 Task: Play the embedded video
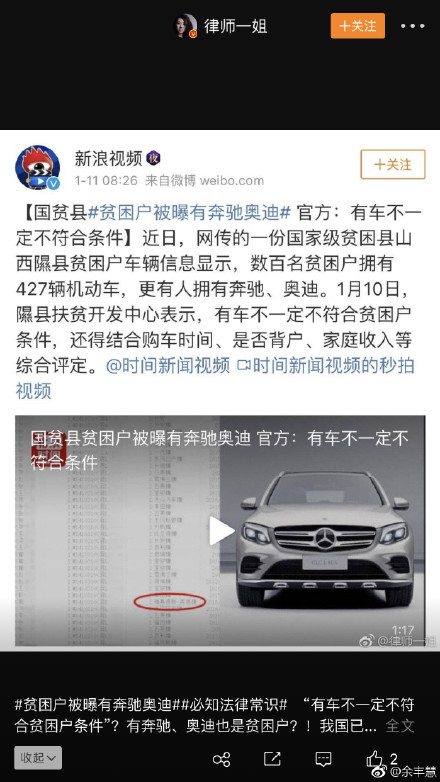(x=221, y=531)
